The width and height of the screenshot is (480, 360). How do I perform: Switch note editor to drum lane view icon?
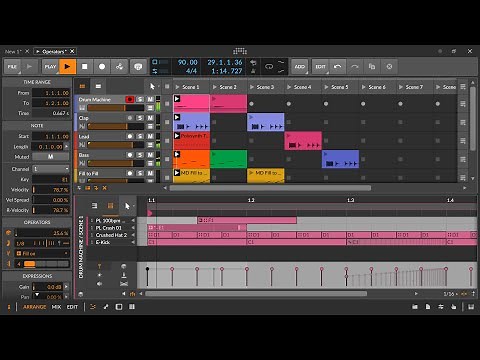click(110, 206)
